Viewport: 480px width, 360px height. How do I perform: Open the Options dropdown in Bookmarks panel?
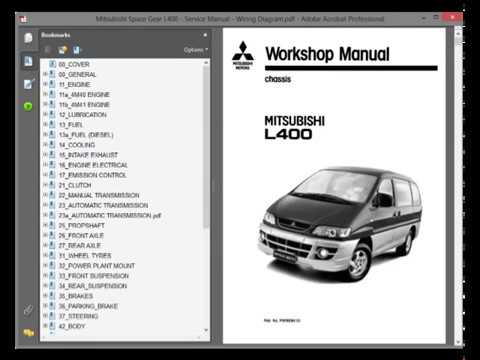(x=196, y=50)
